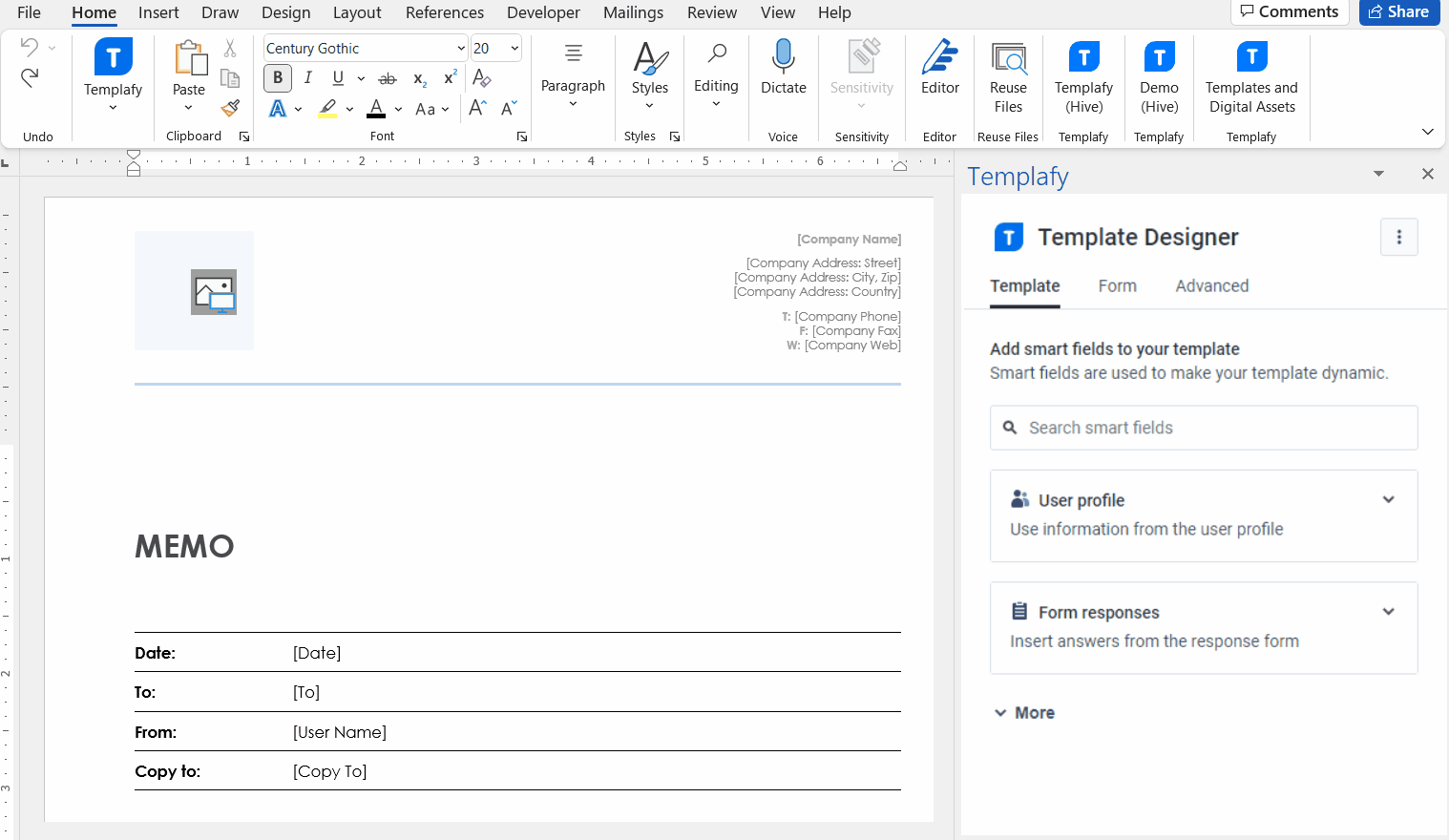Open the Mailings tab
Image resolution: width=1449 pixels, height=840 pixels.
click(x=633, y=12)
